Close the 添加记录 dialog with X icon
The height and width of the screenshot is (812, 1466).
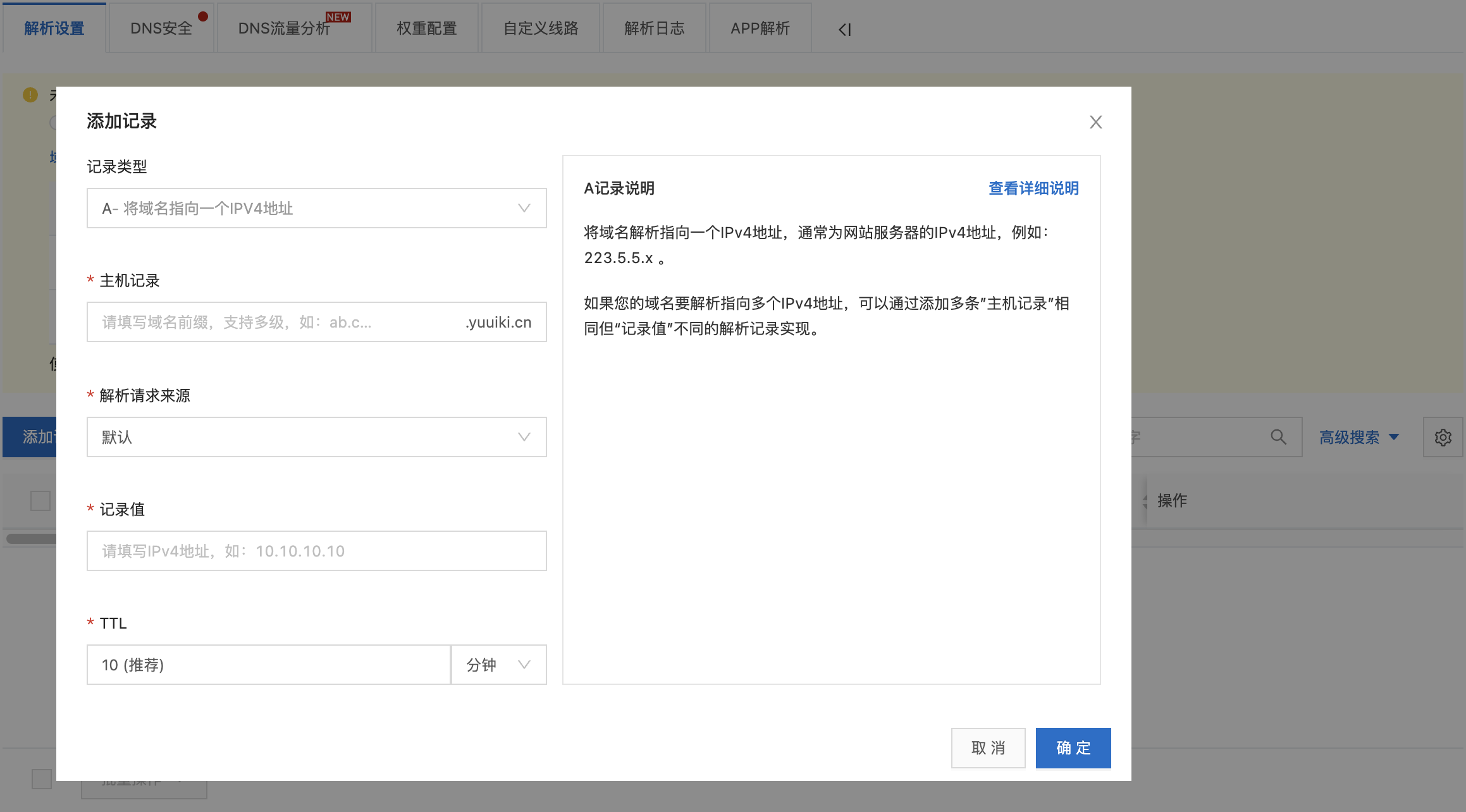(x=1095, y=122)
